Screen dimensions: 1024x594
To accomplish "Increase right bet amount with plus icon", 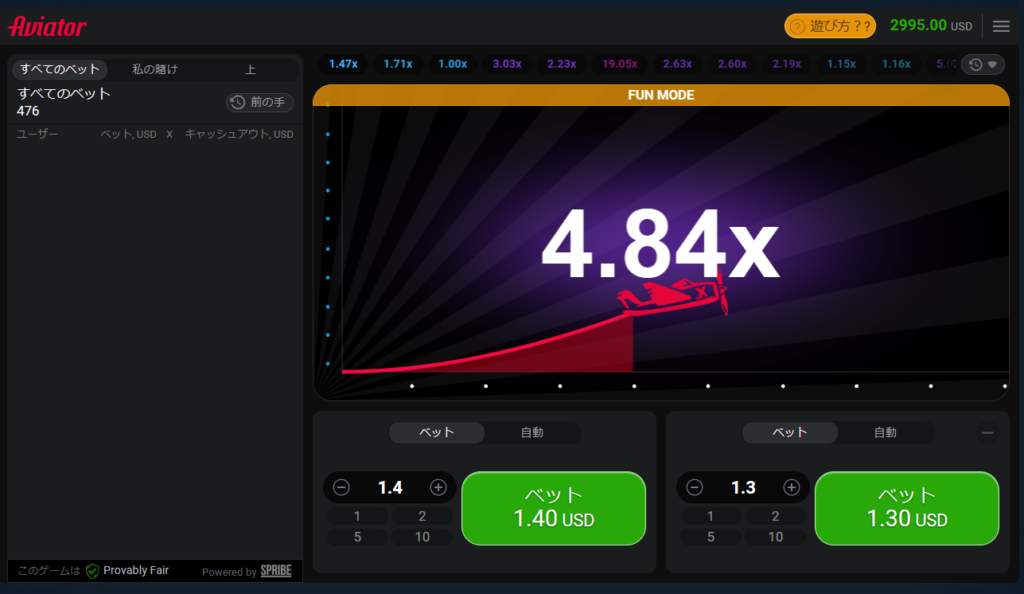I will 791,488.
